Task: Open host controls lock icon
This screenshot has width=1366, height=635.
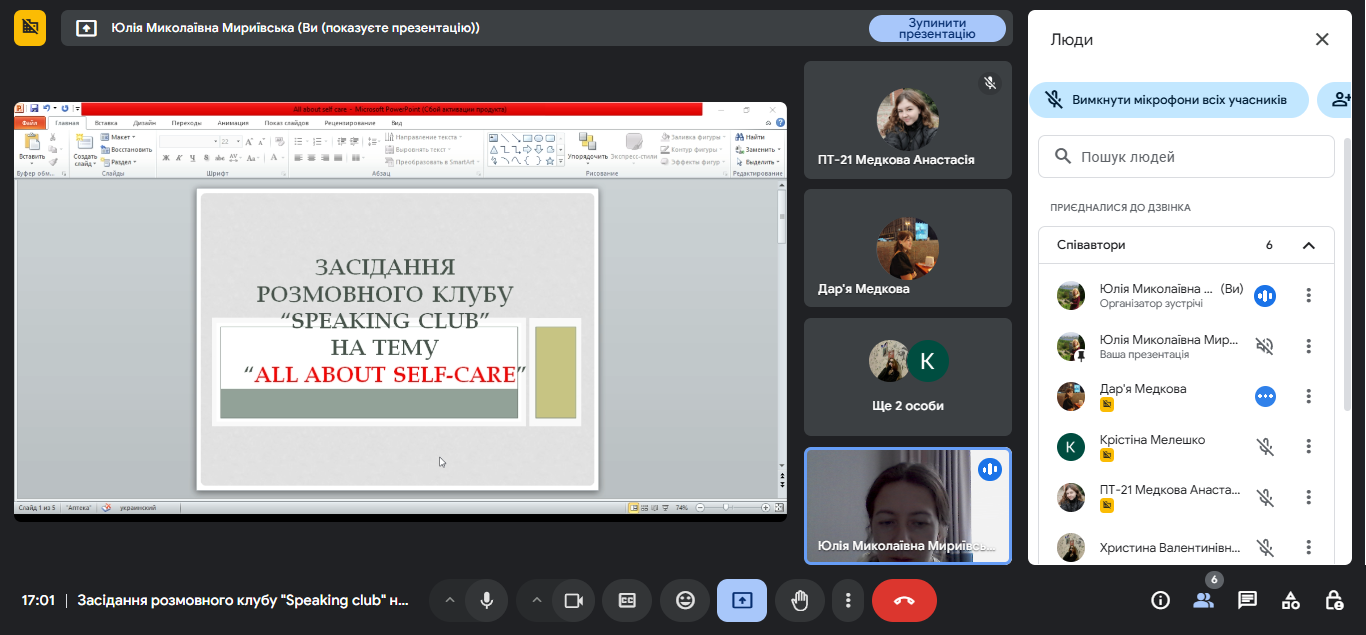Action: [1334, 600]
